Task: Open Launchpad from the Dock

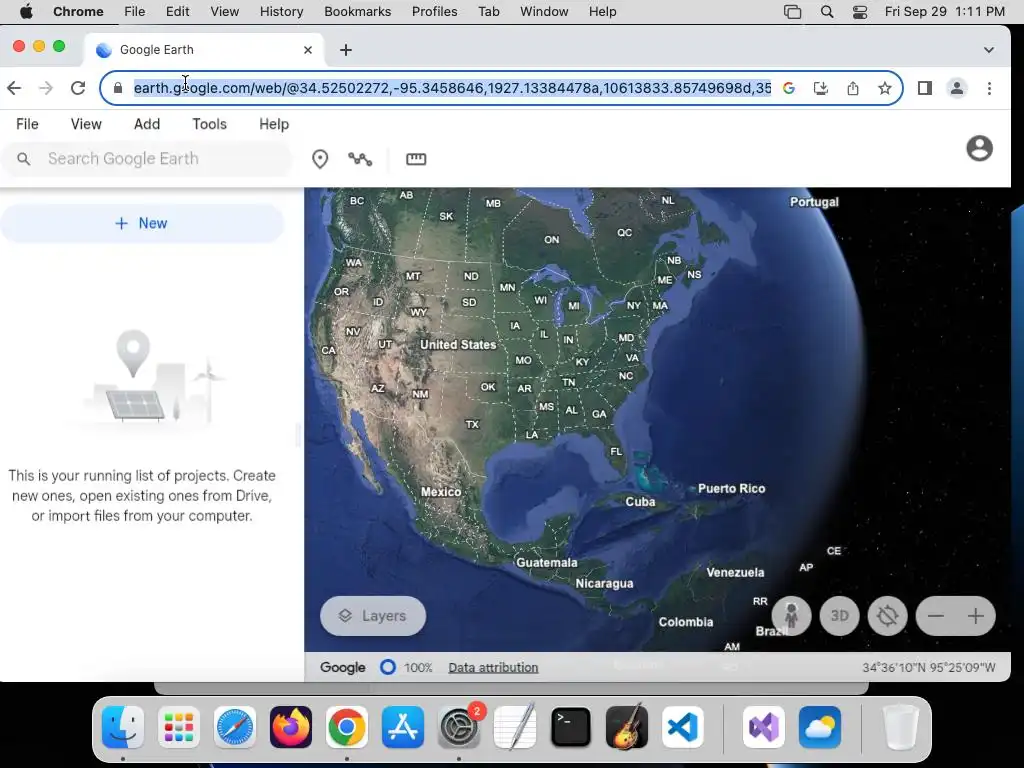Action: coord(179,727)
